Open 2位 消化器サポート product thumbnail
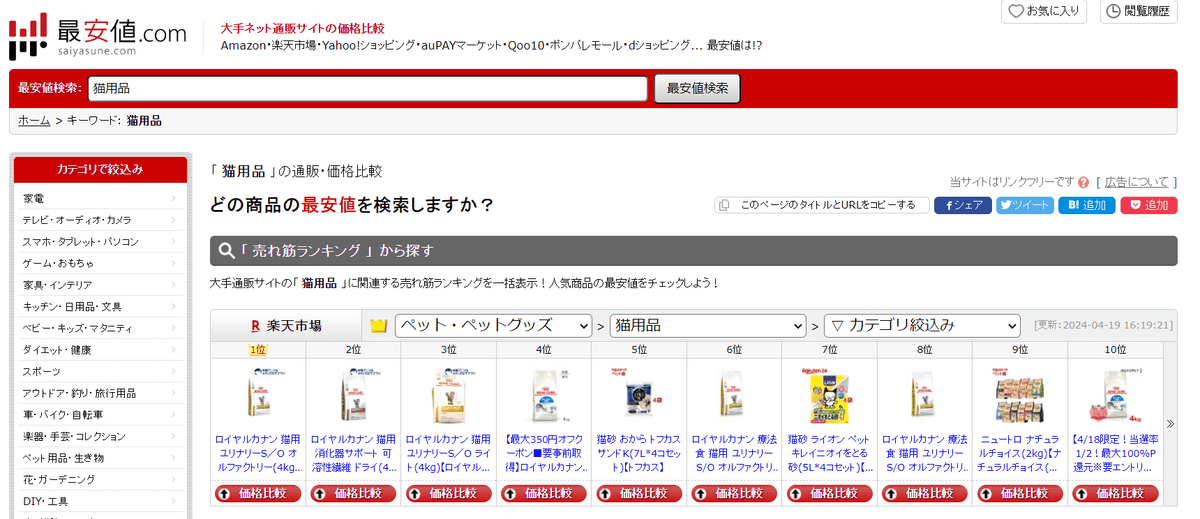Image resolution: width=1200 pixels, height=519 pixels. point(353,394)
